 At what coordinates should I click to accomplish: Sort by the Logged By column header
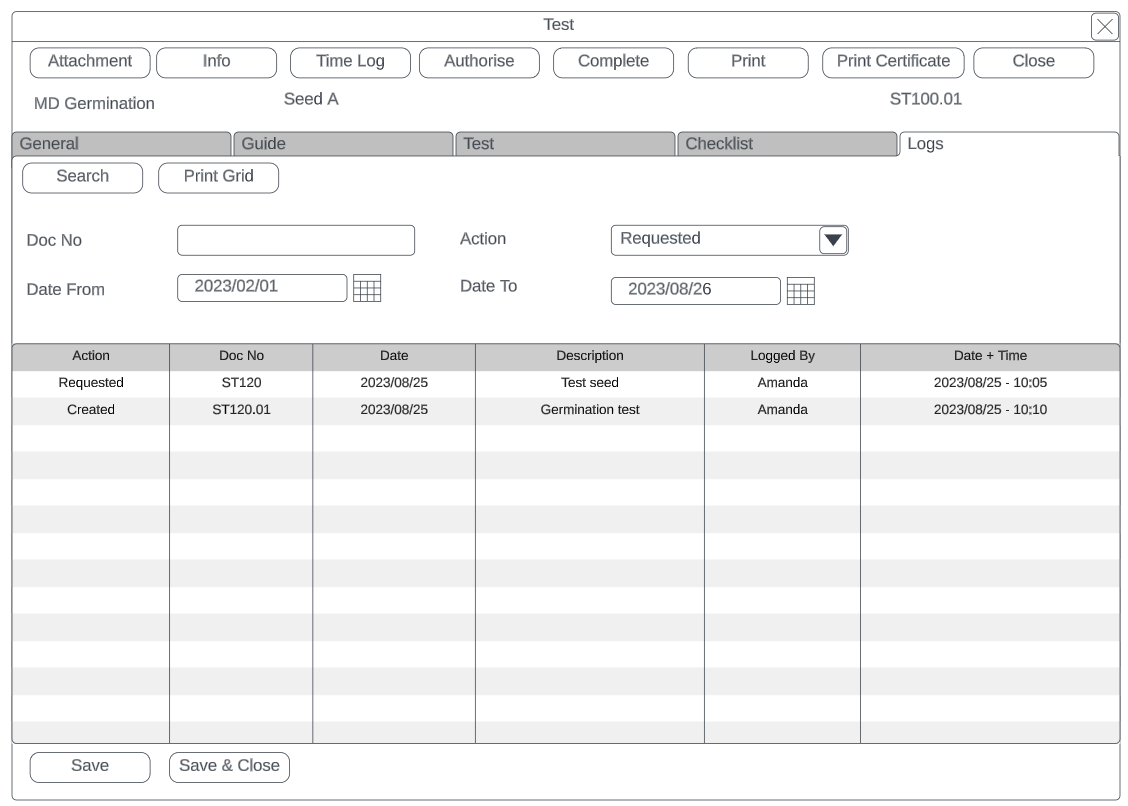(782, 356)
